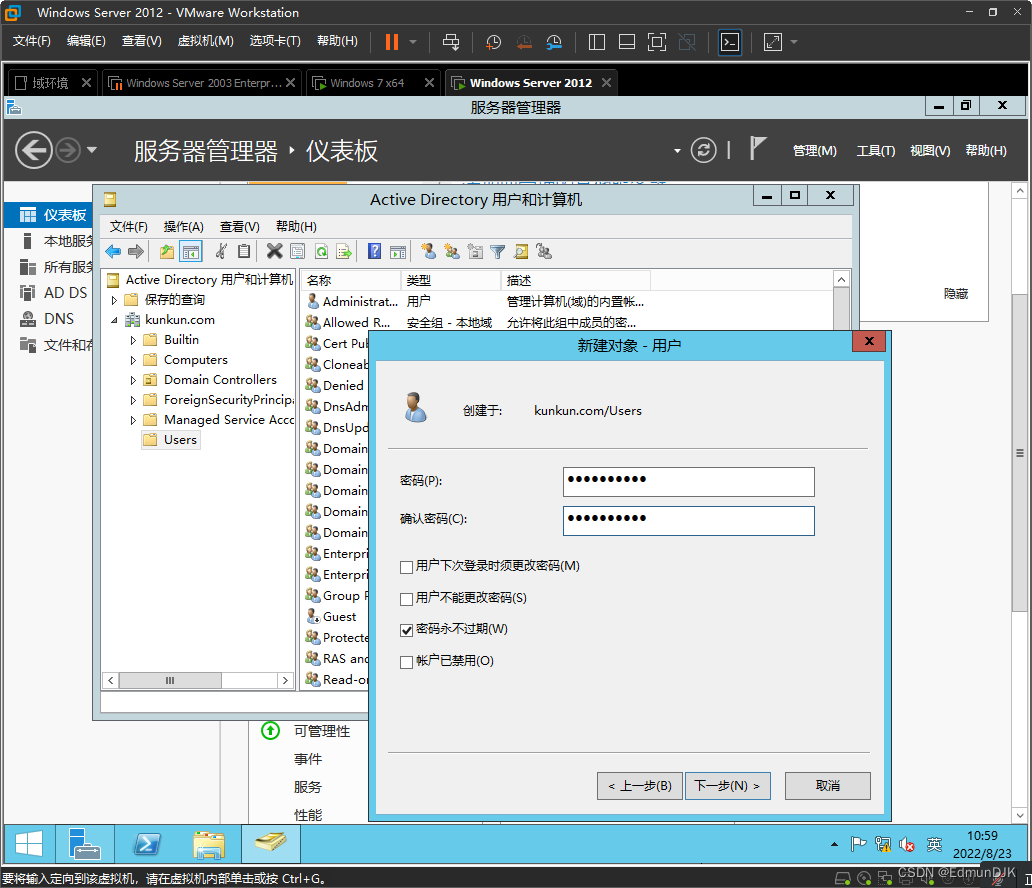Open Server Manager 工具(T) menu
1032x888 pixels.
875,151
